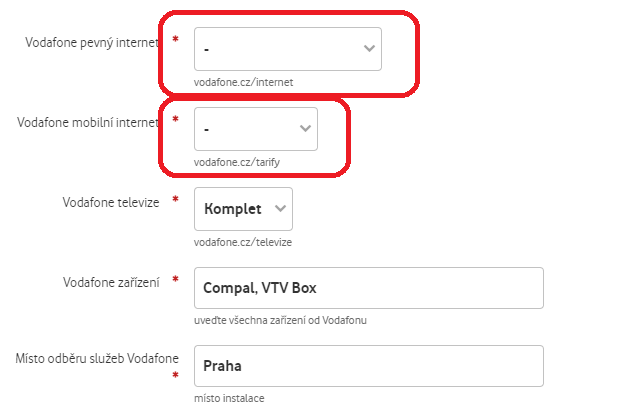
Task: Click the 'Vodafone televize' label
Action: click(110, 202)
